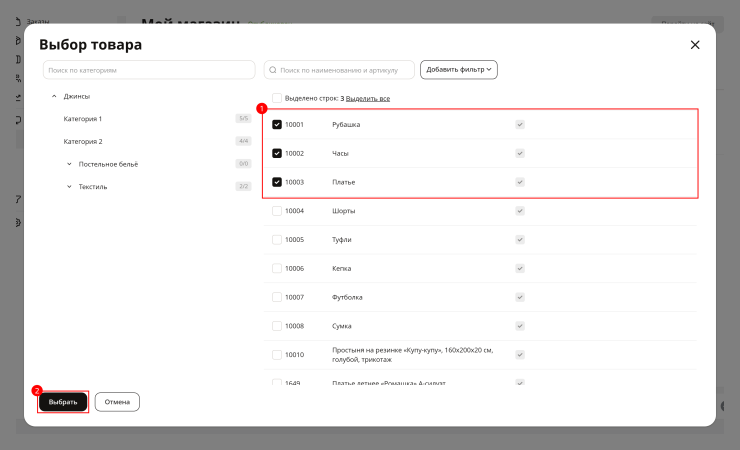Check the 10005 Туфли row checkbox

[x=277, y=240]
